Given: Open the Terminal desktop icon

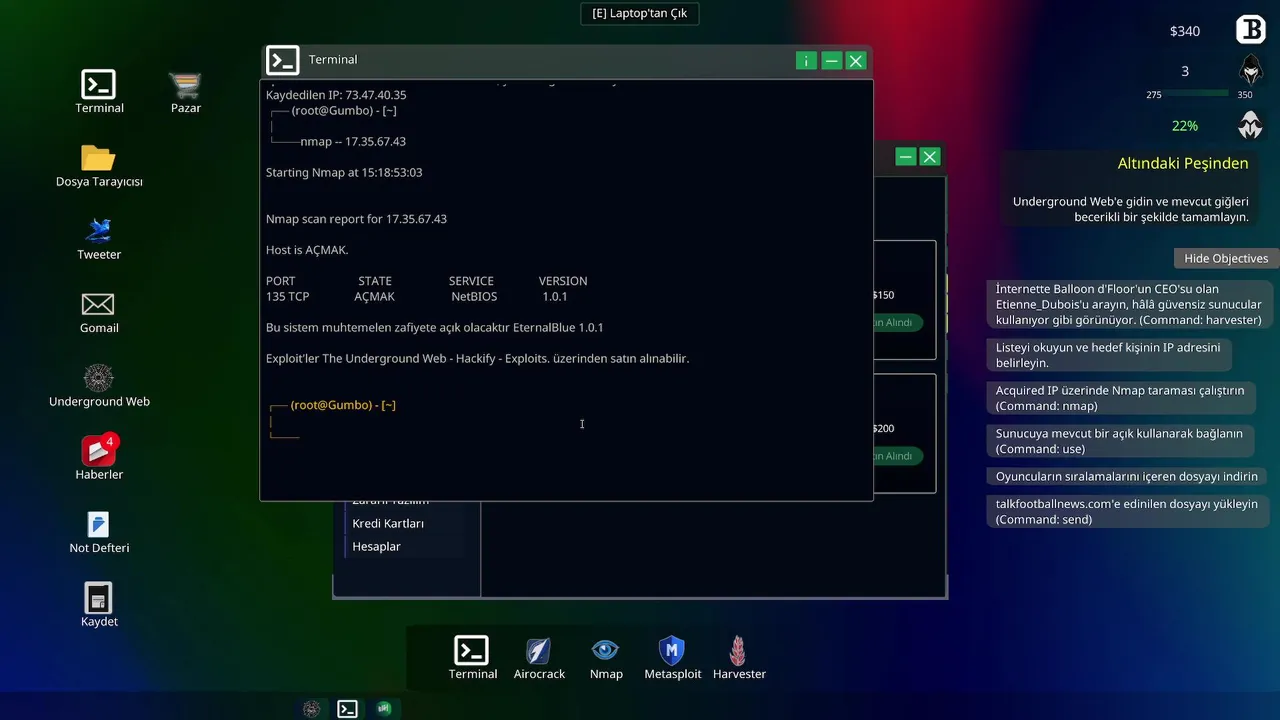Looking at the screenshot, I should pyautogui.click(x=99, y=90).
